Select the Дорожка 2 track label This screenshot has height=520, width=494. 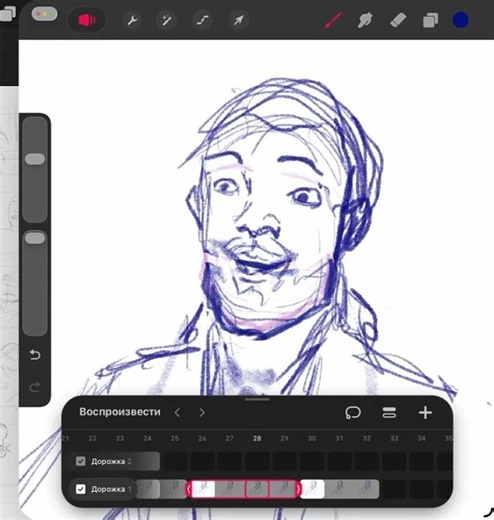111,461
